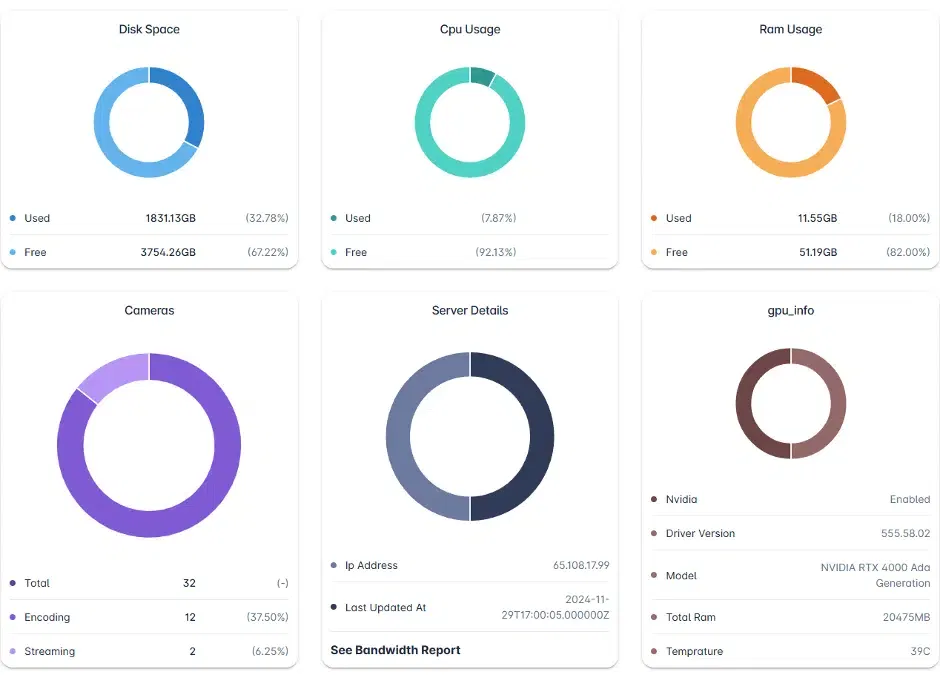Click the IP address value 65.108.17.99
The height and width of the screenshot is (675, 941).
click(581, 565)
